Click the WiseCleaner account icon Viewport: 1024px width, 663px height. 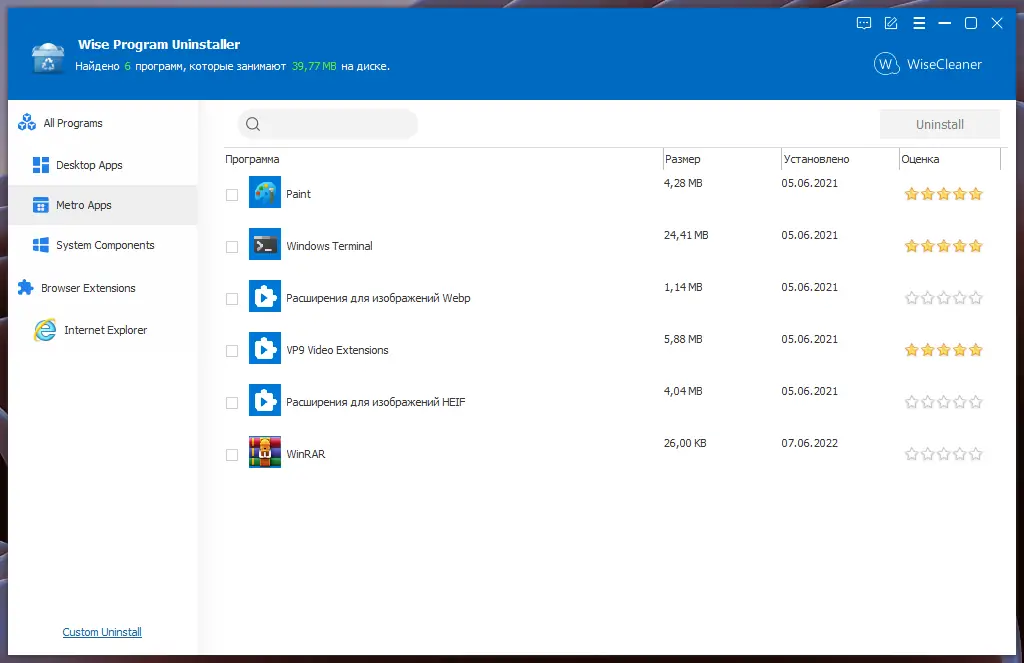point(886,64)
